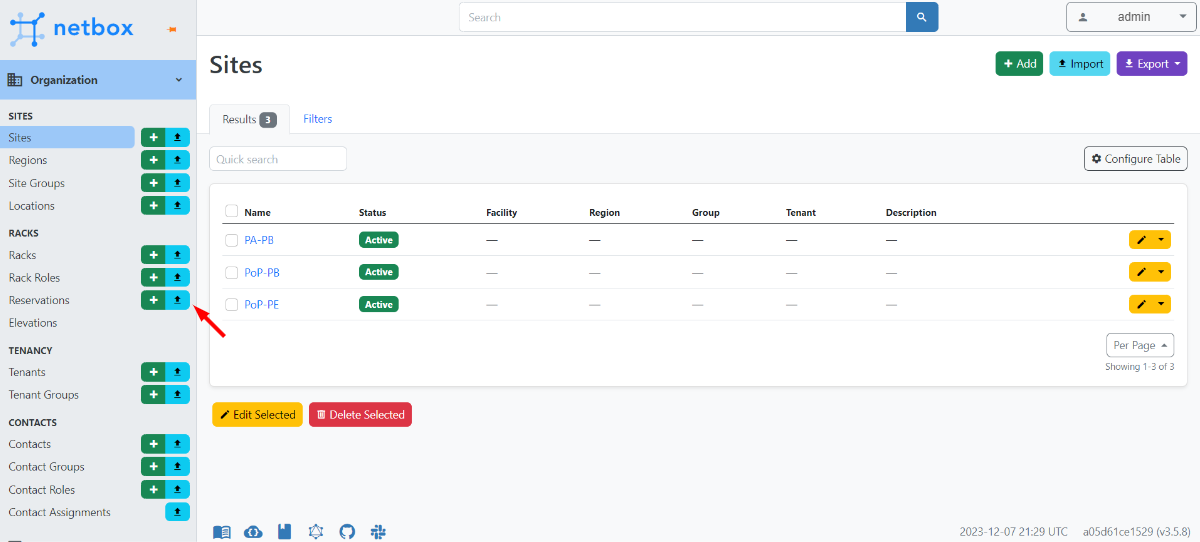
Task: Click the search magnifier button
Action: pyautogui.click(x=922, y=17)
